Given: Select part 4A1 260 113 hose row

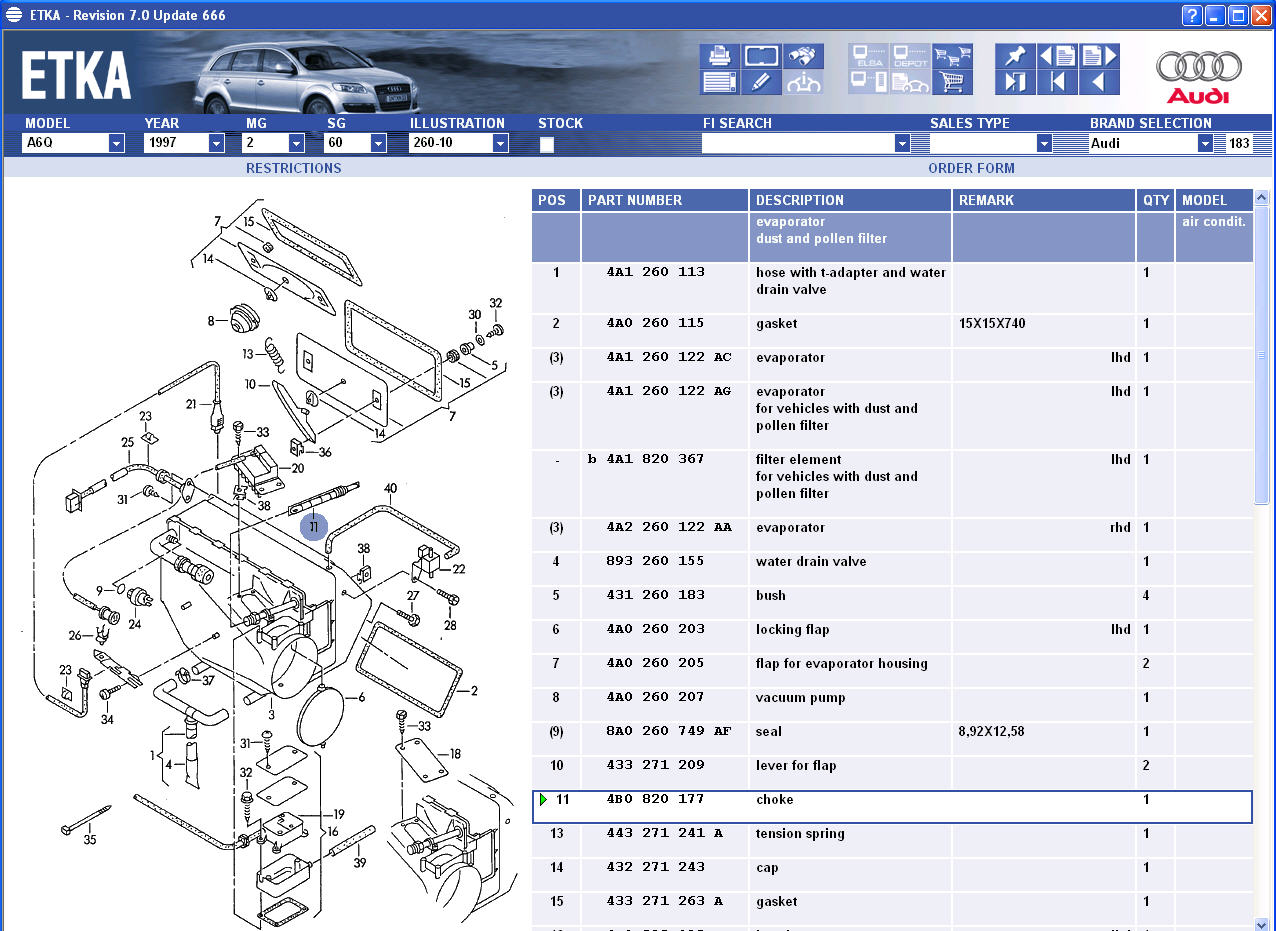Looking at the screenshot, I should point(892,288).
